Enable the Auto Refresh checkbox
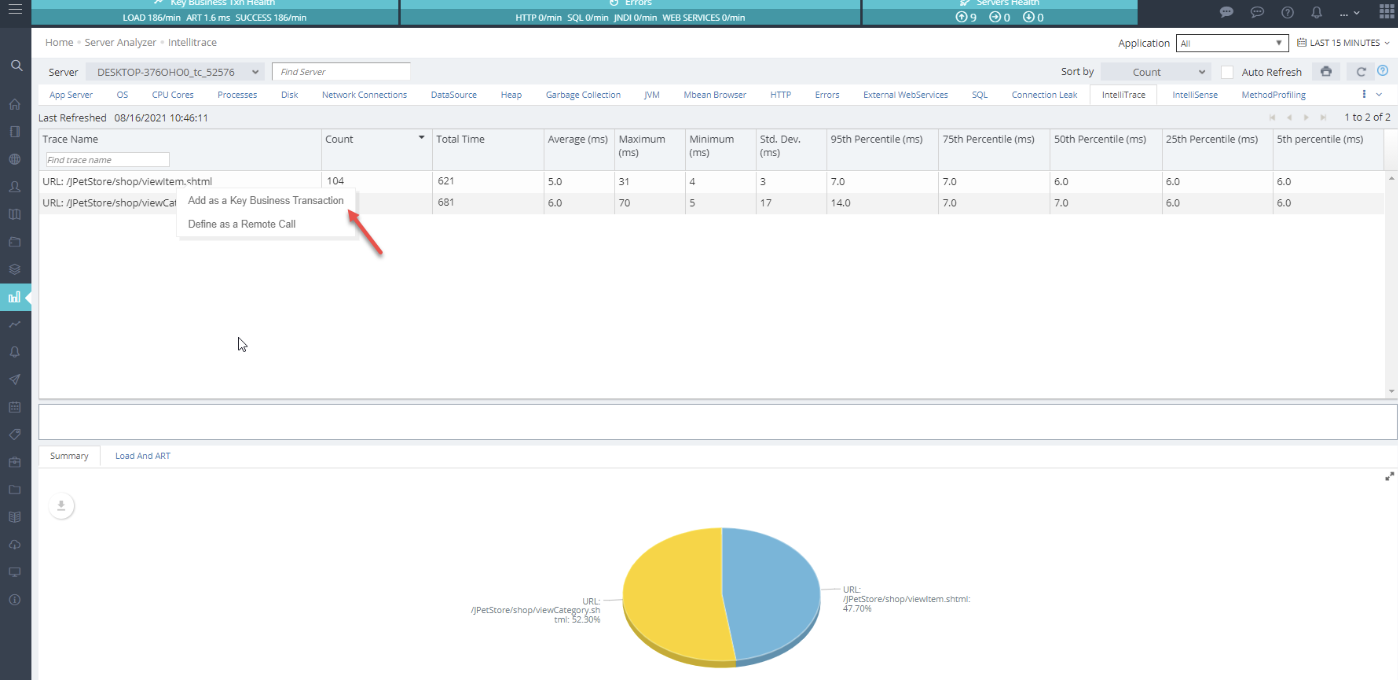 1227,72
